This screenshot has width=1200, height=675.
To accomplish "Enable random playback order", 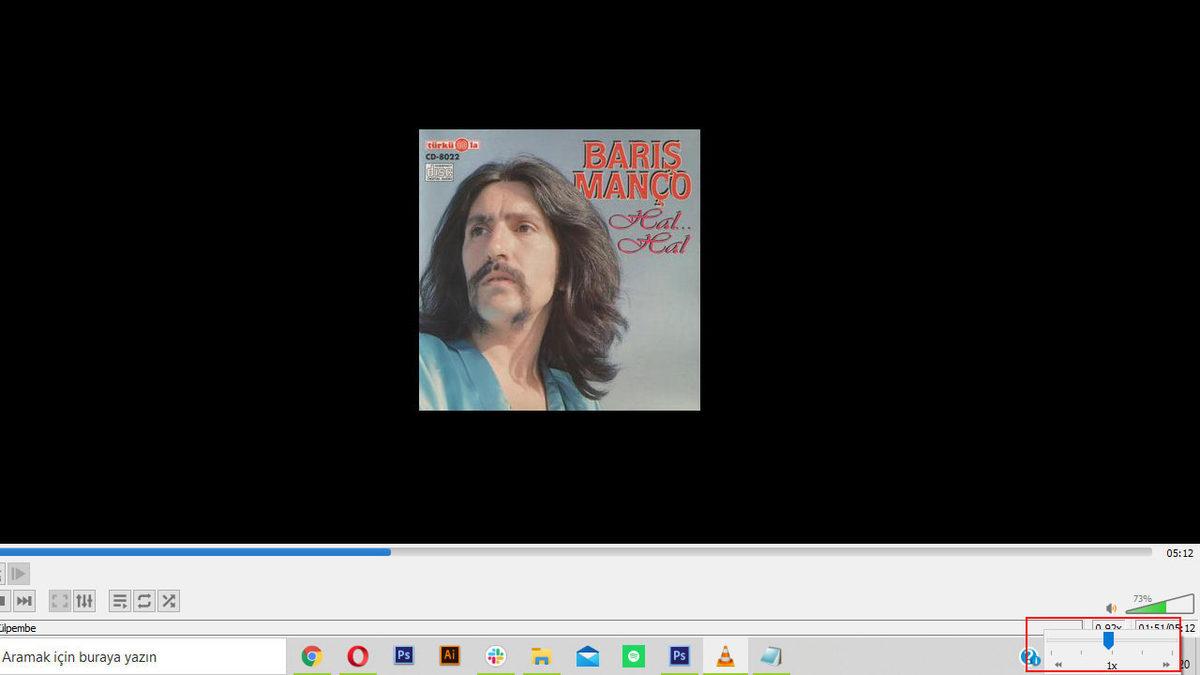I will pyautogui.click(x=167, y=600).
